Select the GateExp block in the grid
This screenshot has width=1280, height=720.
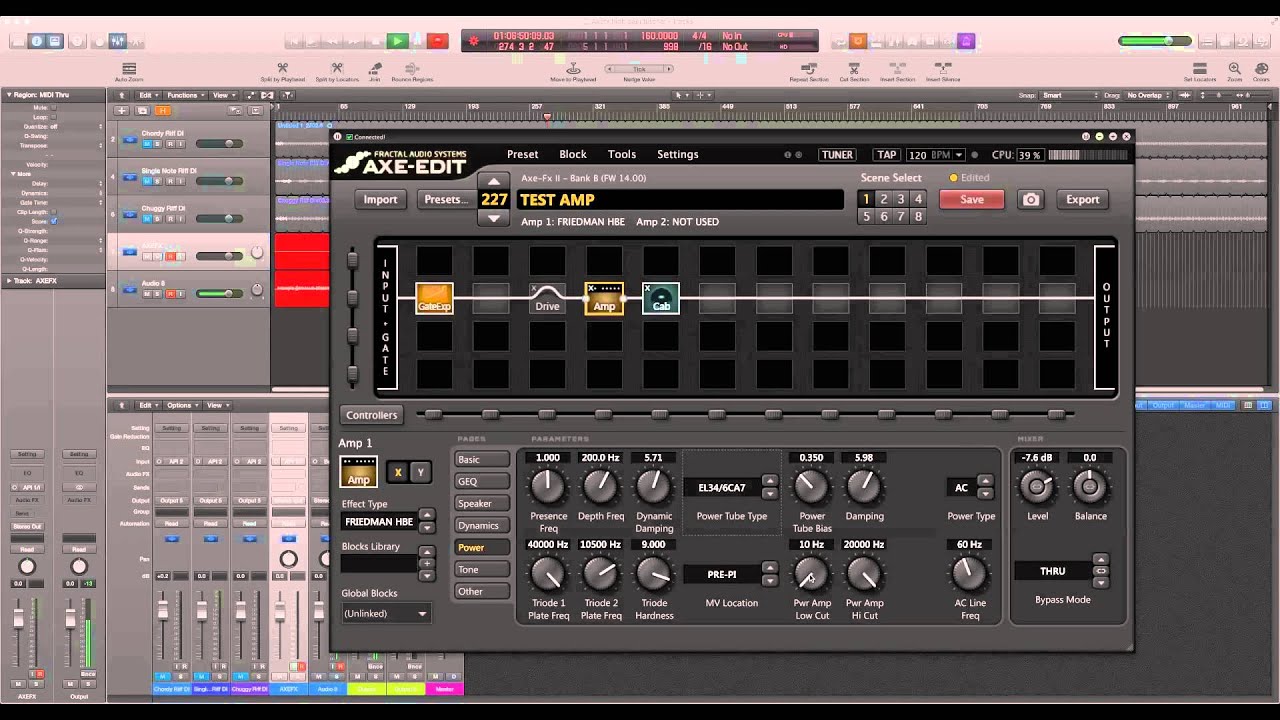tap(434, 298)
